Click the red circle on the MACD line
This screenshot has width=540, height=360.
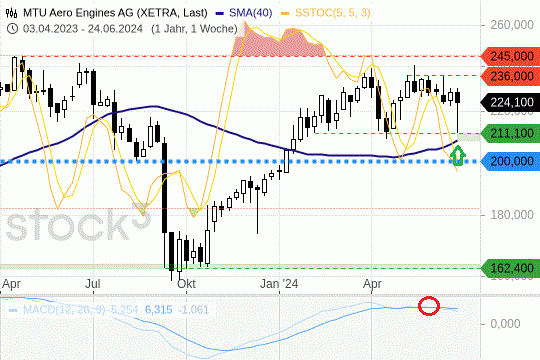(429, 306)
